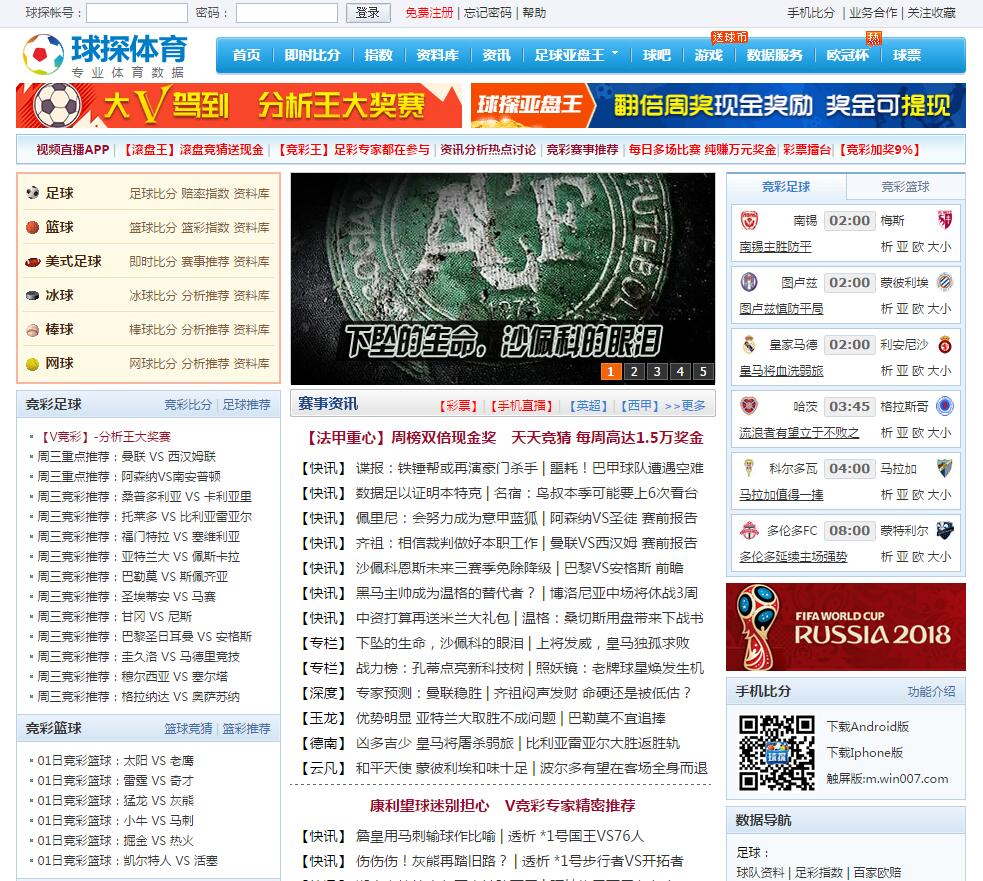Click the hockey puck icon beside 冰球
This screenshot has height=881, width=983.
pos(33,295)
